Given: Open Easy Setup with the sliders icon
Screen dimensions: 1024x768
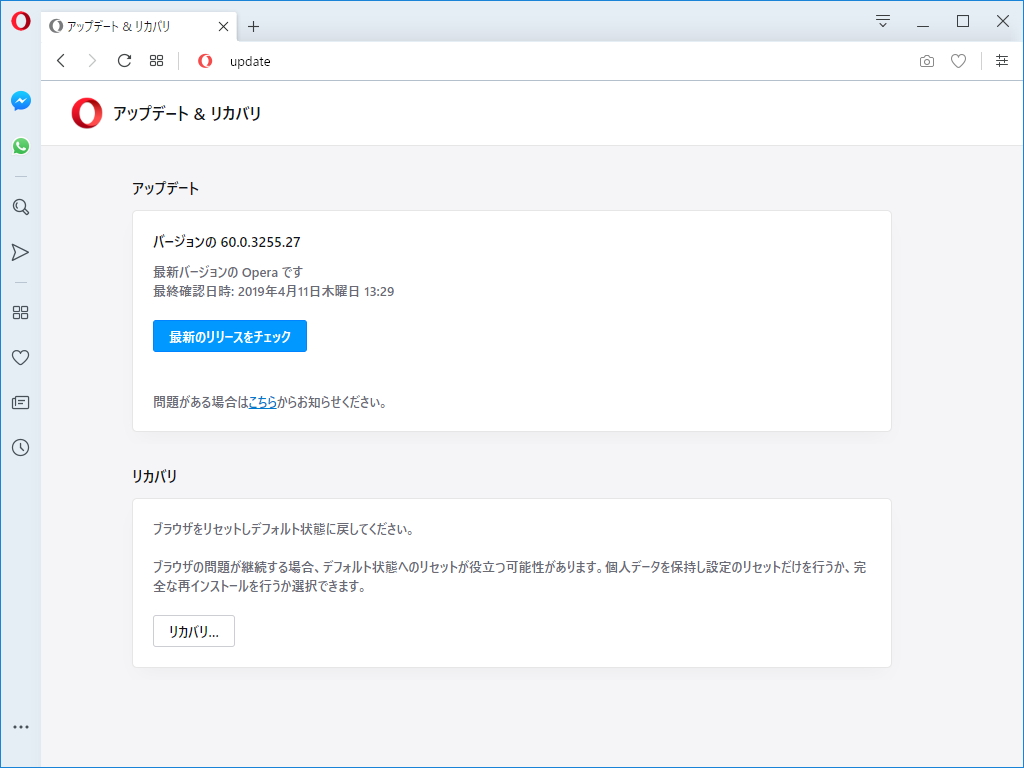Looking at the screenshot, I should tap(1001, 61).
